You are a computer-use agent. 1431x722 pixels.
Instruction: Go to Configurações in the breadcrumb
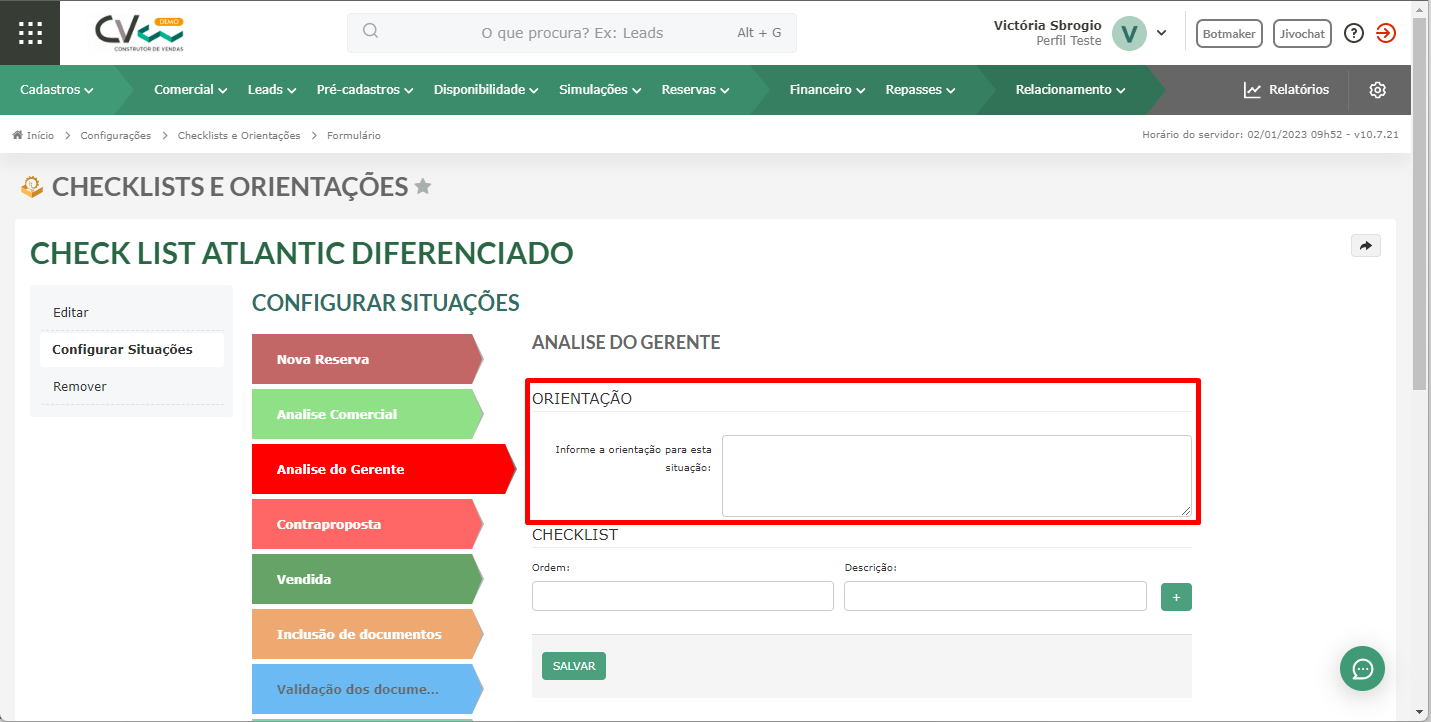click(116, 135)
